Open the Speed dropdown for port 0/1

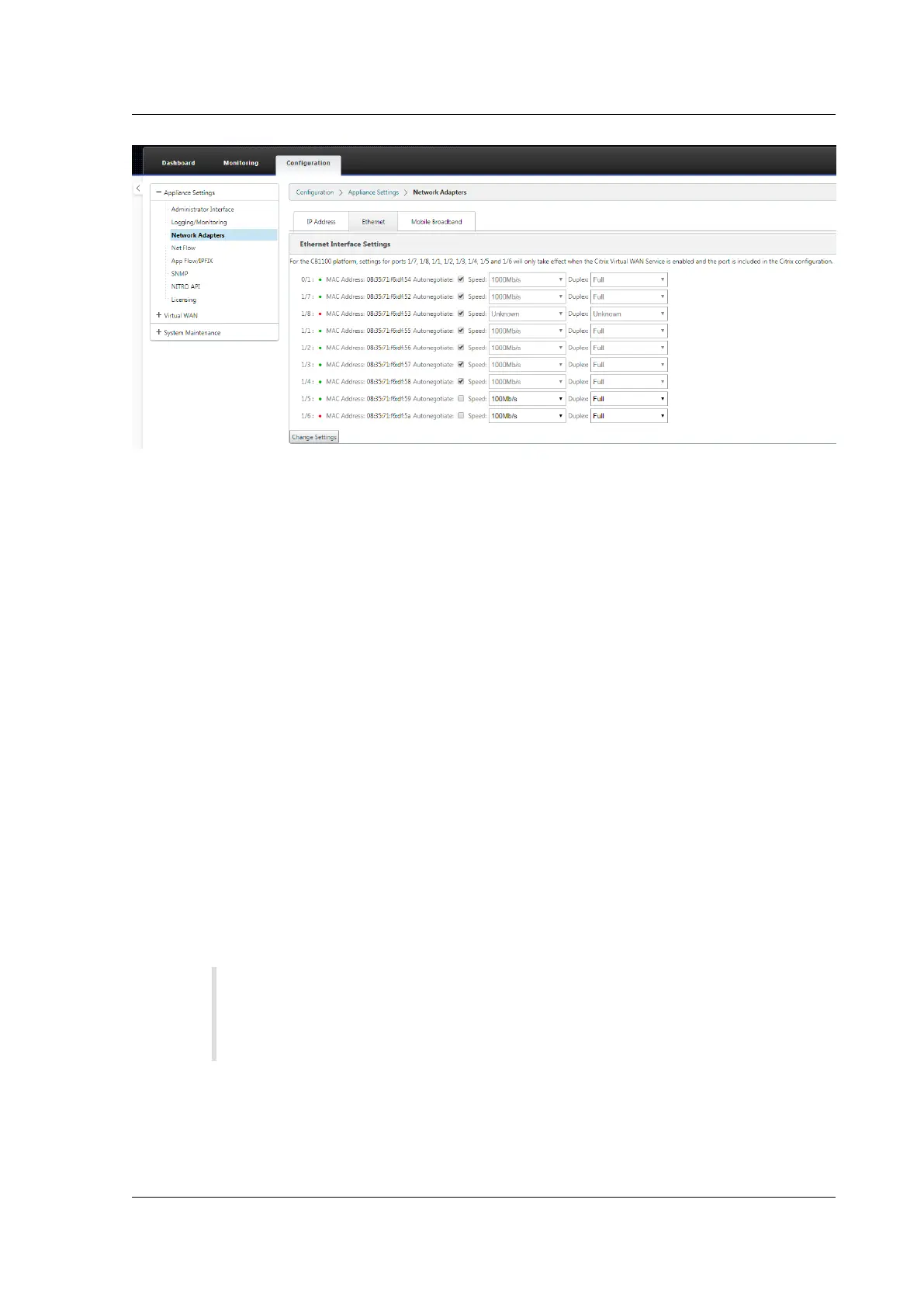pos(527,279)
